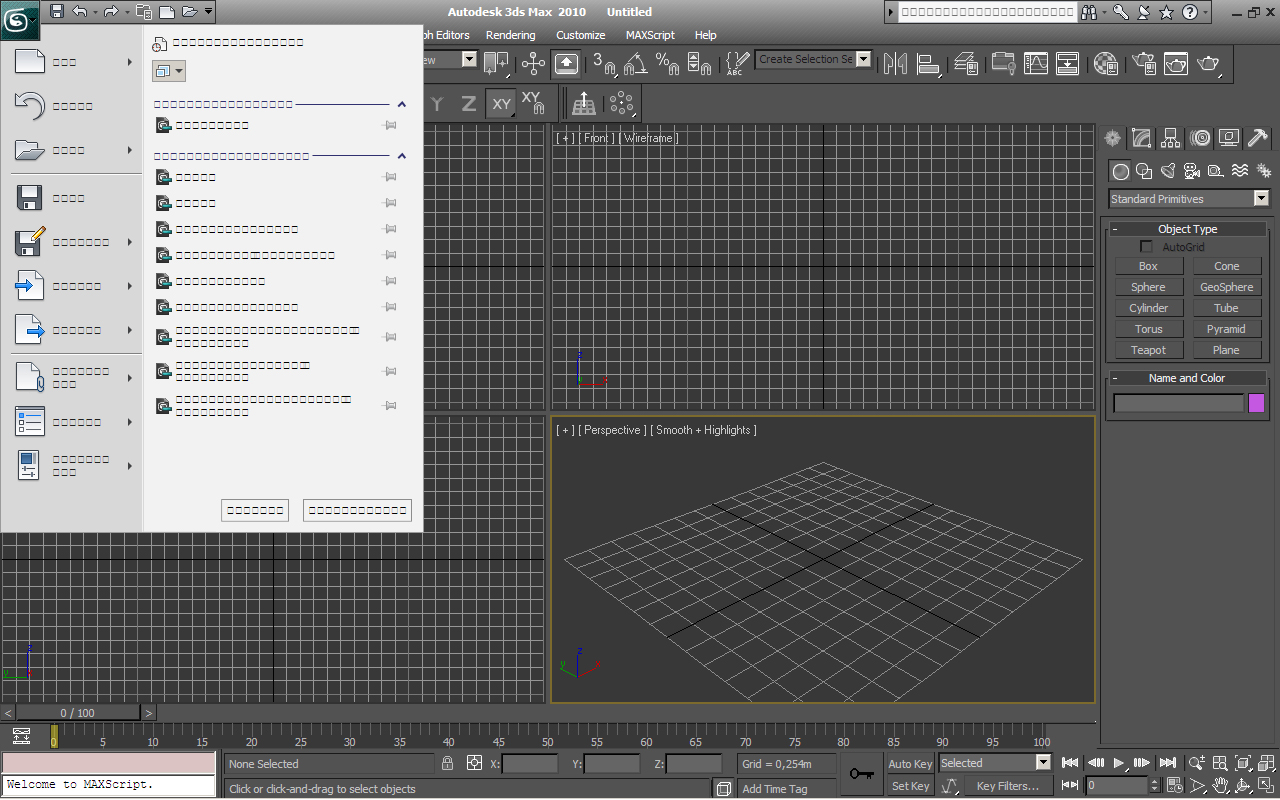
Task: Click the Sphere primitive button
Action: pos(1148,287)
